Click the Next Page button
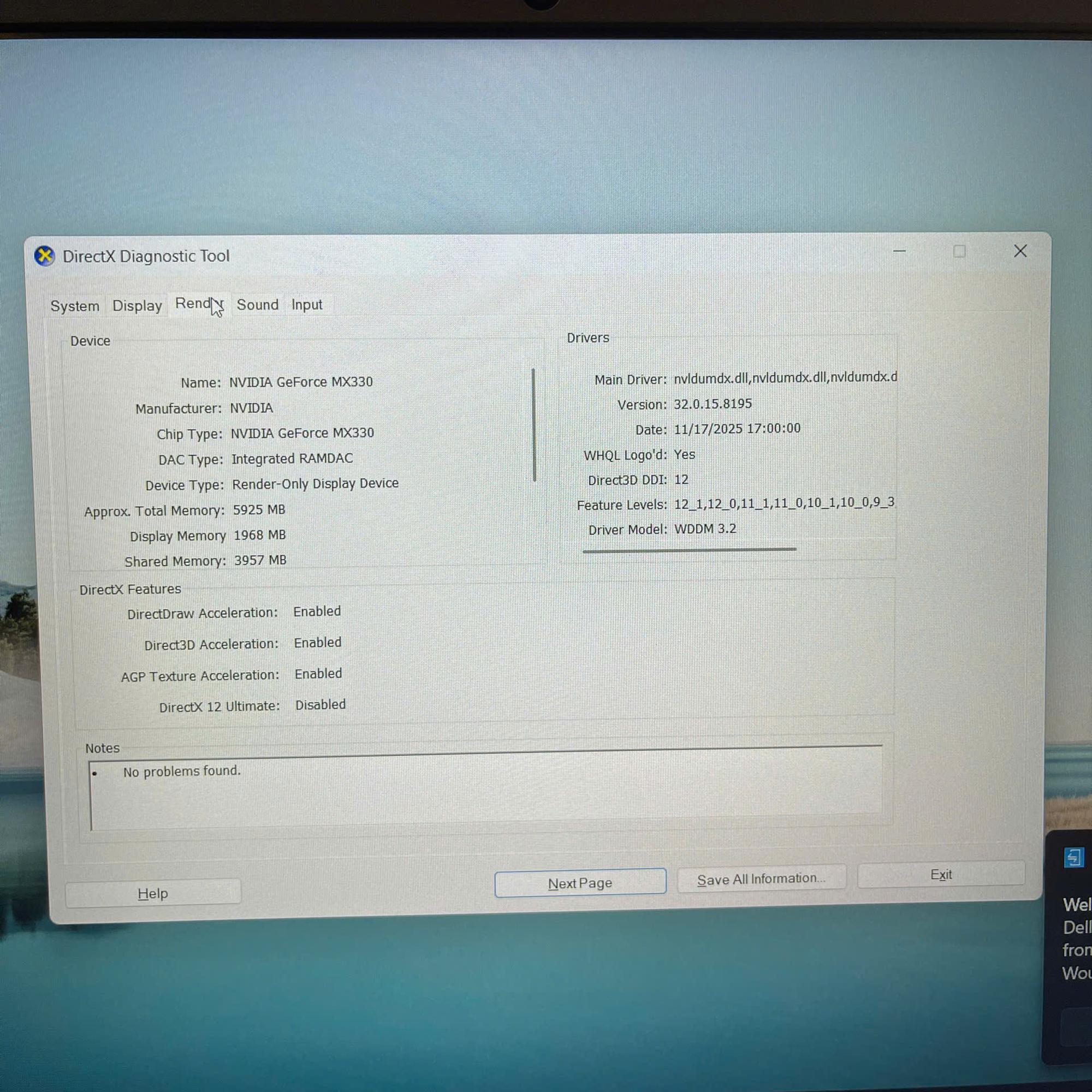This screenshot has width=1092, height=1092. pyautogui.click(x=580, y=883)
